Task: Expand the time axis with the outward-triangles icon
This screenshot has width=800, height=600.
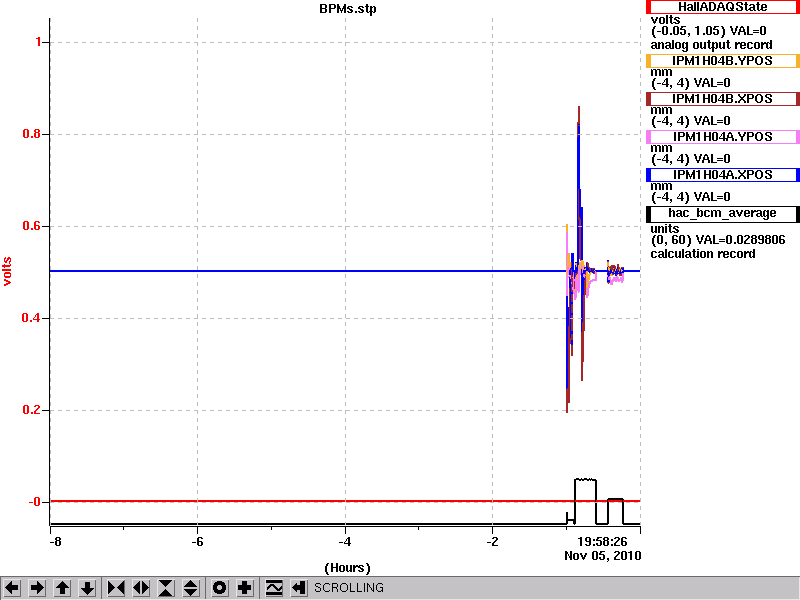Action: (141, 588)
